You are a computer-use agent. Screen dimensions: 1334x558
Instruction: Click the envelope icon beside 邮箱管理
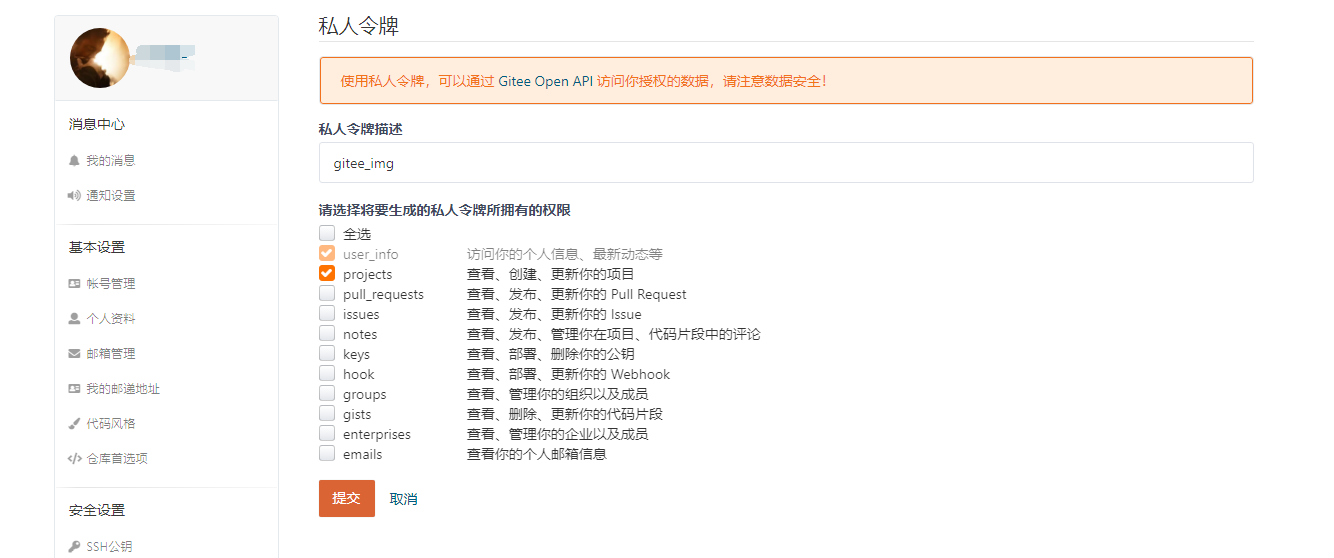tap(74, 354)
